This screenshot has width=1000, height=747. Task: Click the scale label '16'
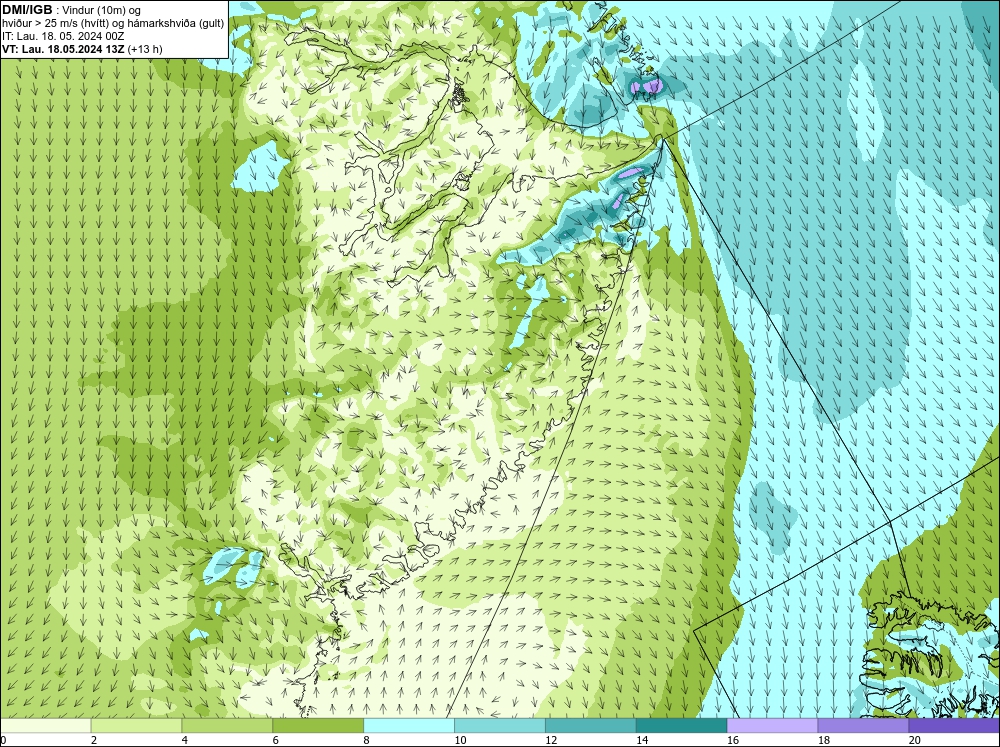click(x=733, y=740)
